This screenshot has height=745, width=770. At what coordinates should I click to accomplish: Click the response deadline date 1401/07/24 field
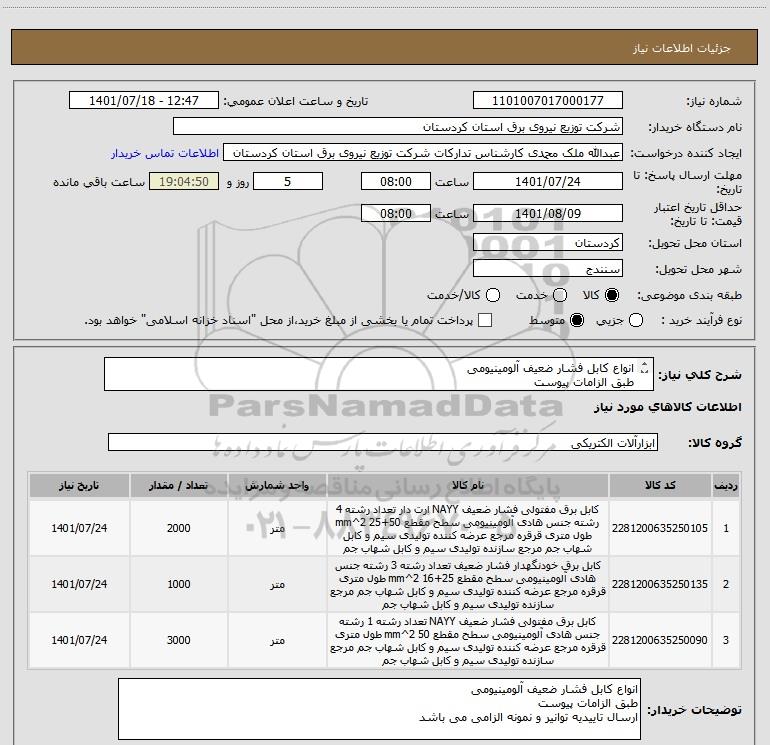(548, 181)
